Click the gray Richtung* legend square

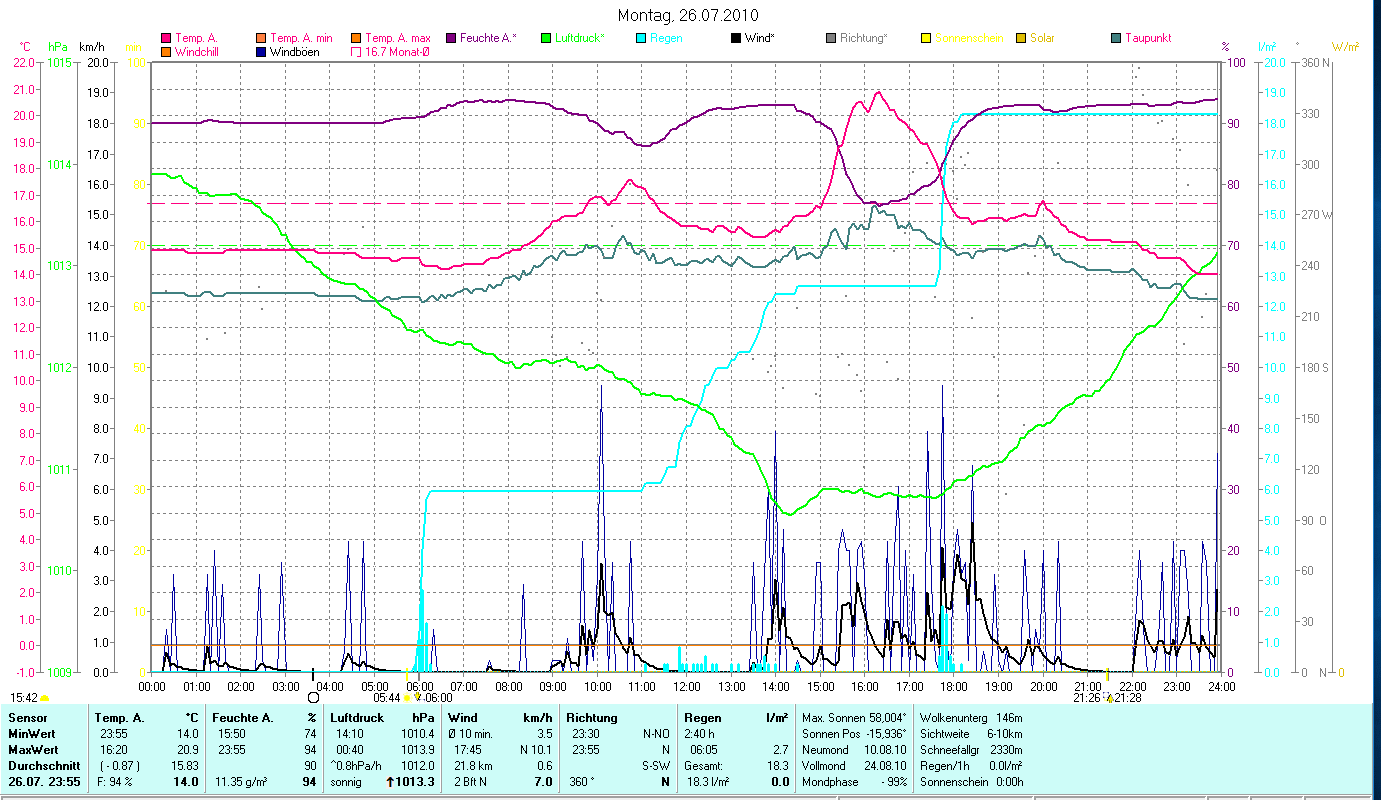click(830, 38)
